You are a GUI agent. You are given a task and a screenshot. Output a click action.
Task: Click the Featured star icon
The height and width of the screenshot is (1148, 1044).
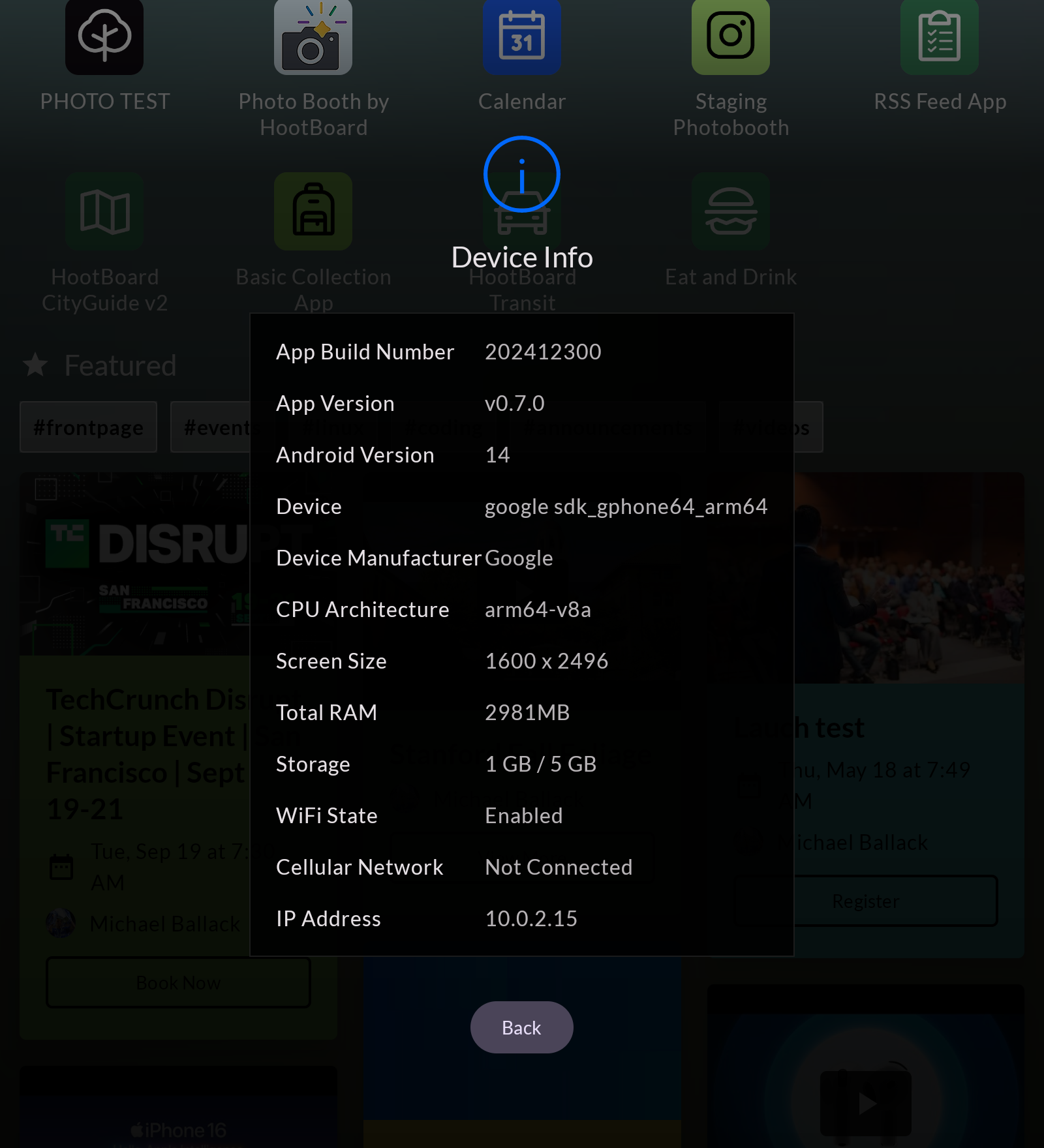(35, 365)
